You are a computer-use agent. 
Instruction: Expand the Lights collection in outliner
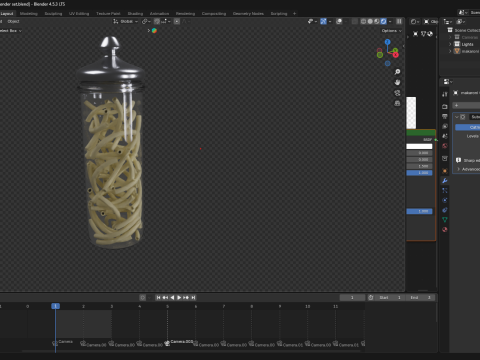coord(450,44)
